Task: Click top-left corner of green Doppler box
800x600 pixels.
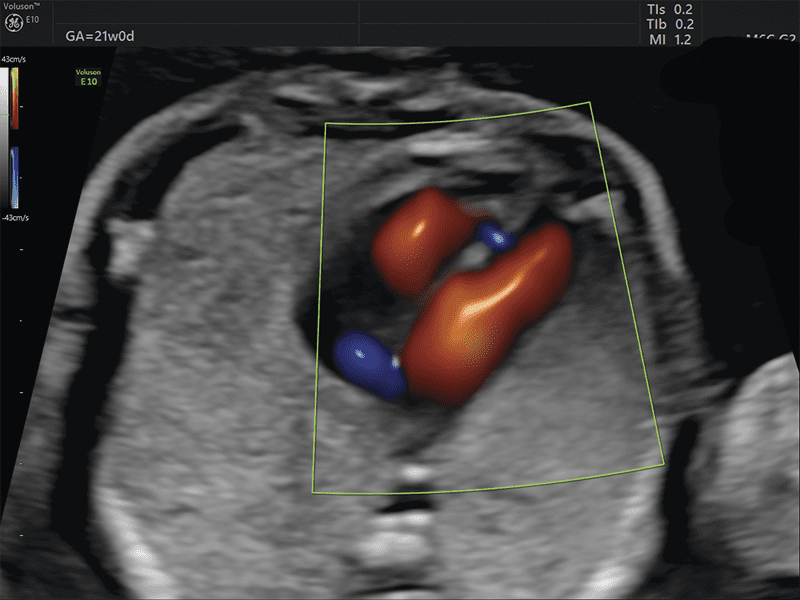Action: tap(327, 124)
